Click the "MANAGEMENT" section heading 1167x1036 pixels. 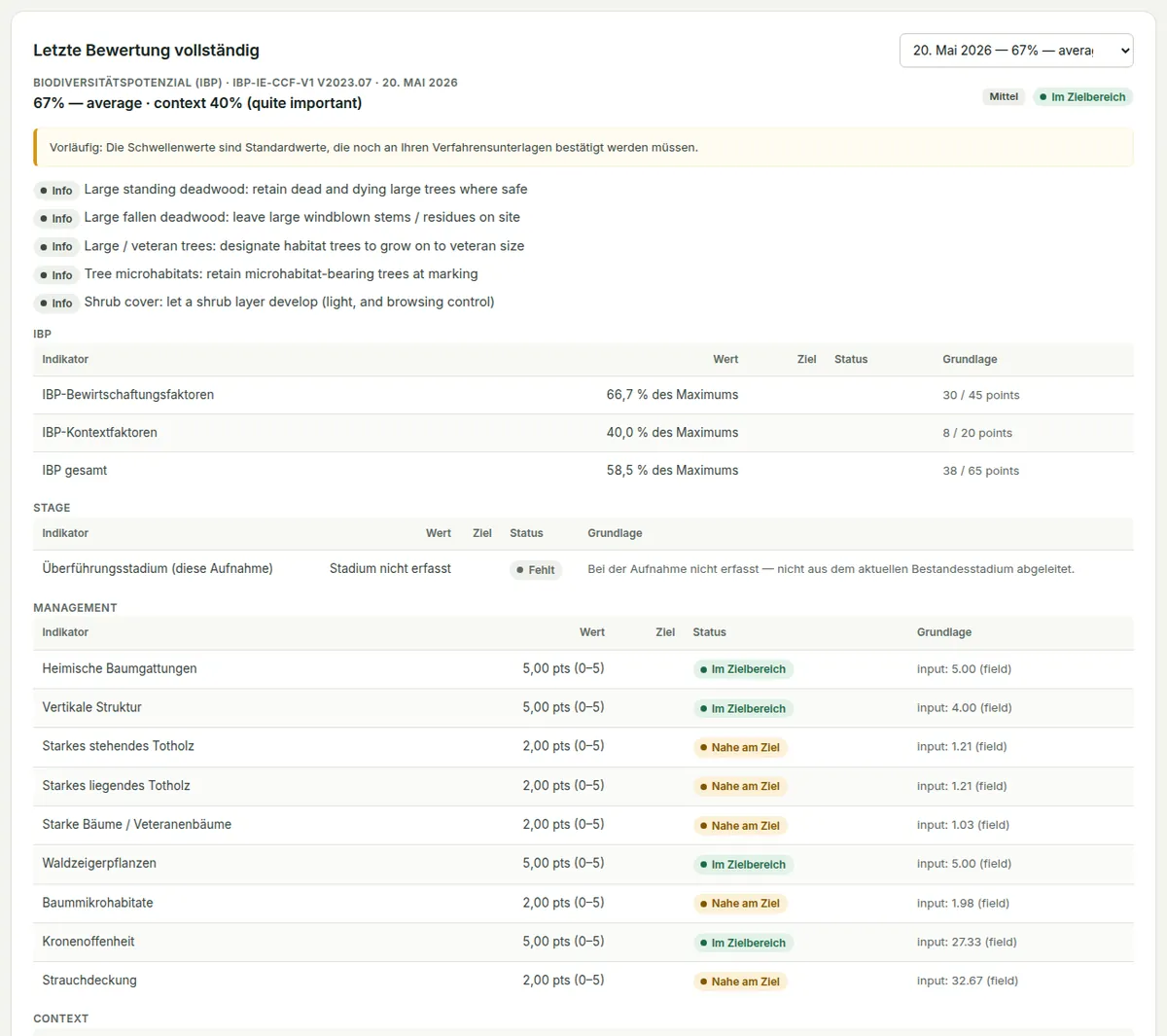75,608
